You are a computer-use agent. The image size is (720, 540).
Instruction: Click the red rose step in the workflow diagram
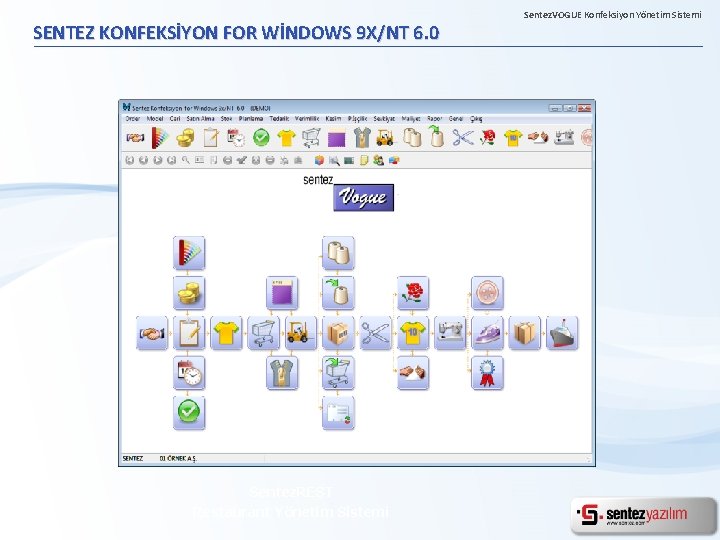413,293
